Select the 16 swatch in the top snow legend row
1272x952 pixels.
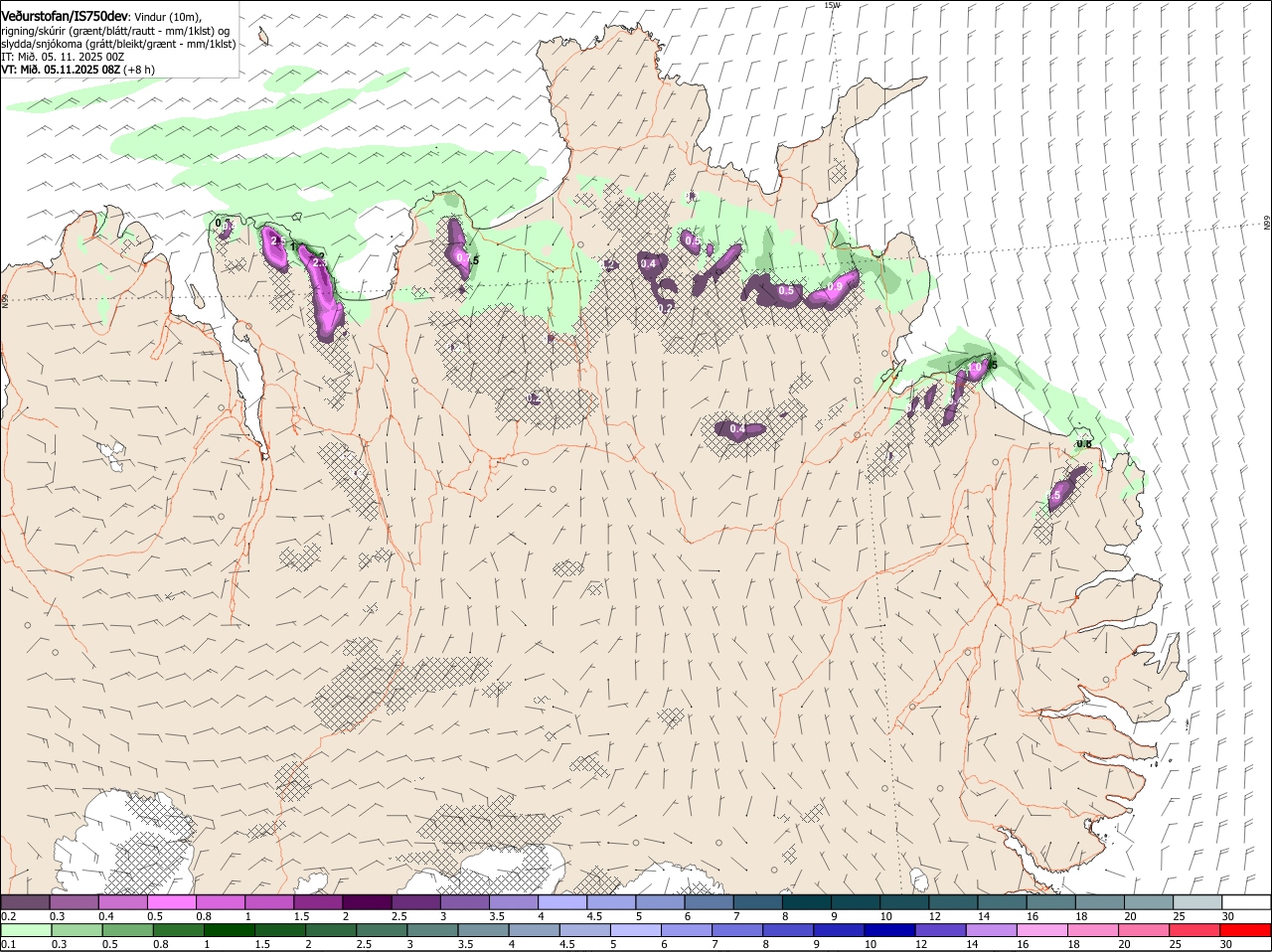1051,902
